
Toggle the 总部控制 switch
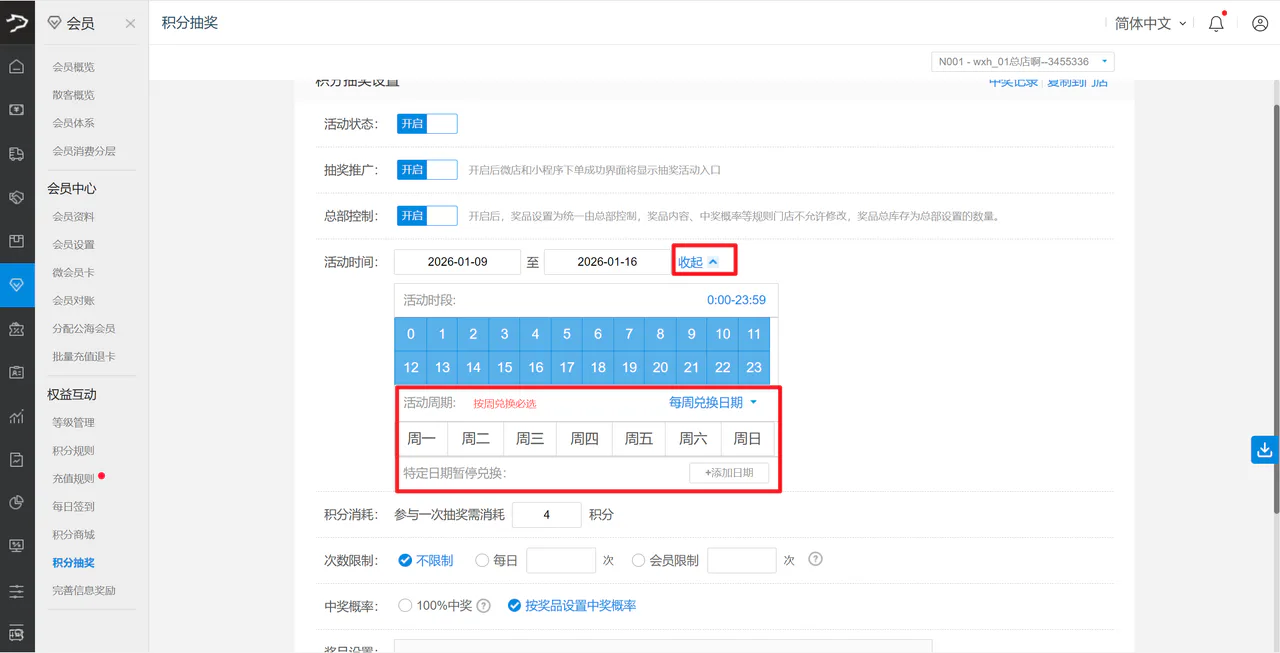pyautogui.click(x=427, y=216)
